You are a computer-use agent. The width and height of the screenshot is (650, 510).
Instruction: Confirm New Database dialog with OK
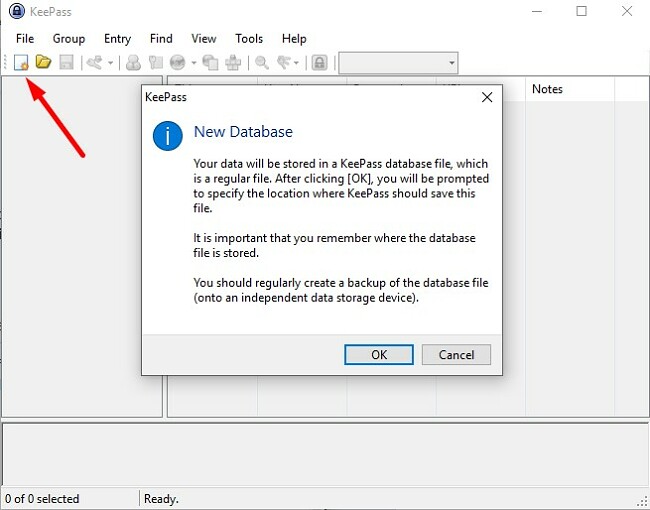[x=379, y=355]
